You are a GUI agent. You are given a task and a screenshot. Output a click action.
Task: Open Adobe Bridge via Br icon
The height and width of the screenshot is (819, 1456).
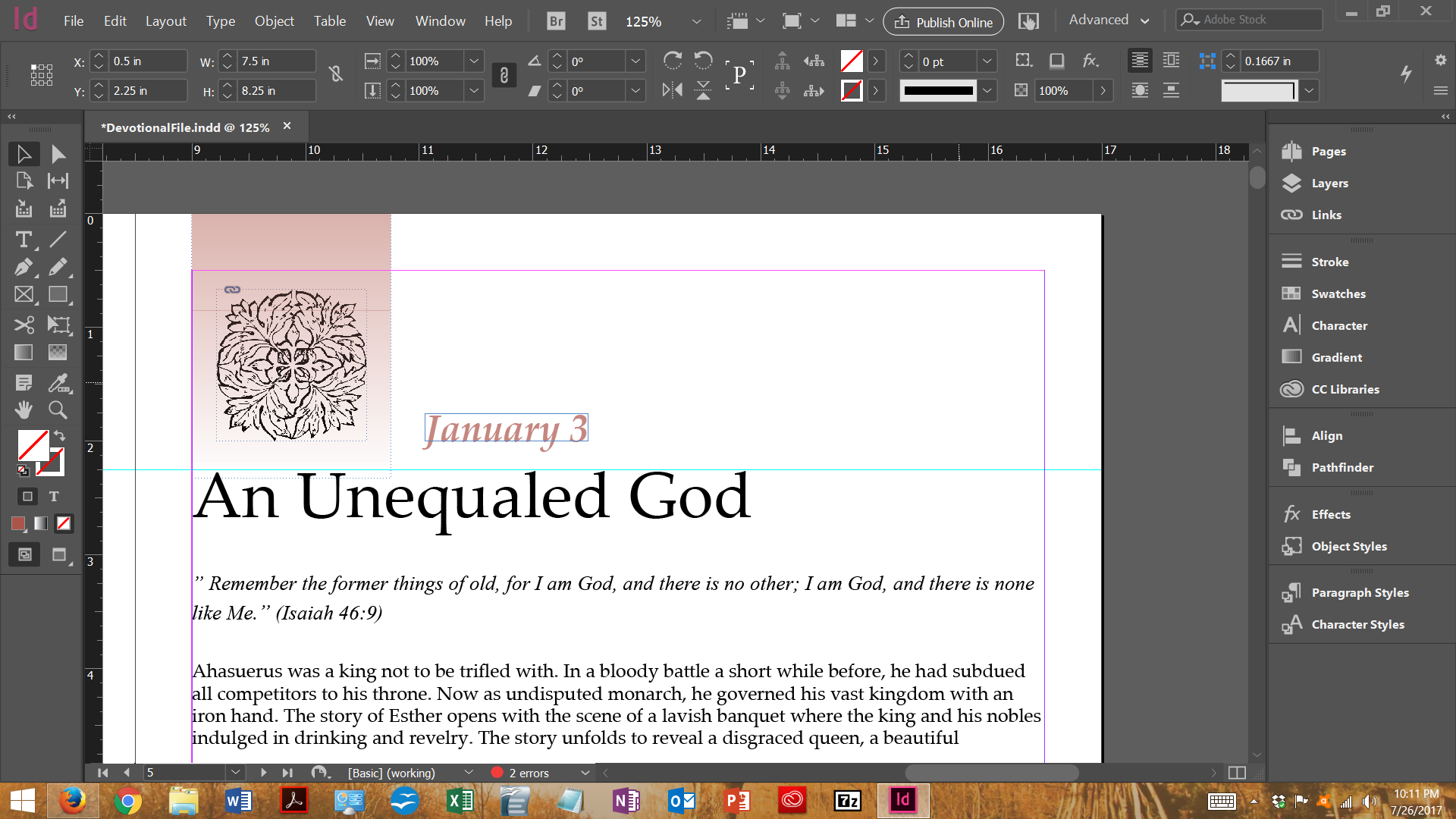point(556,21)
